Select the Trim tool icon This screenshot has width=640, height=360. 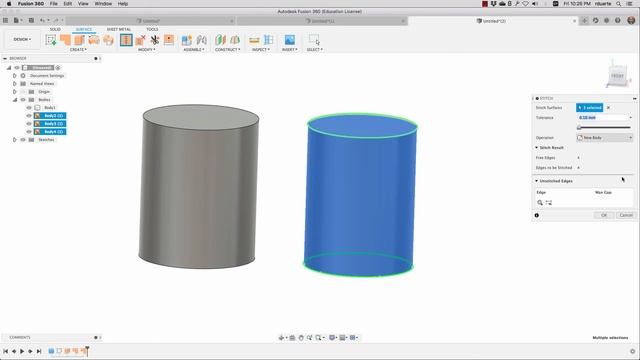tap(155, 40)
